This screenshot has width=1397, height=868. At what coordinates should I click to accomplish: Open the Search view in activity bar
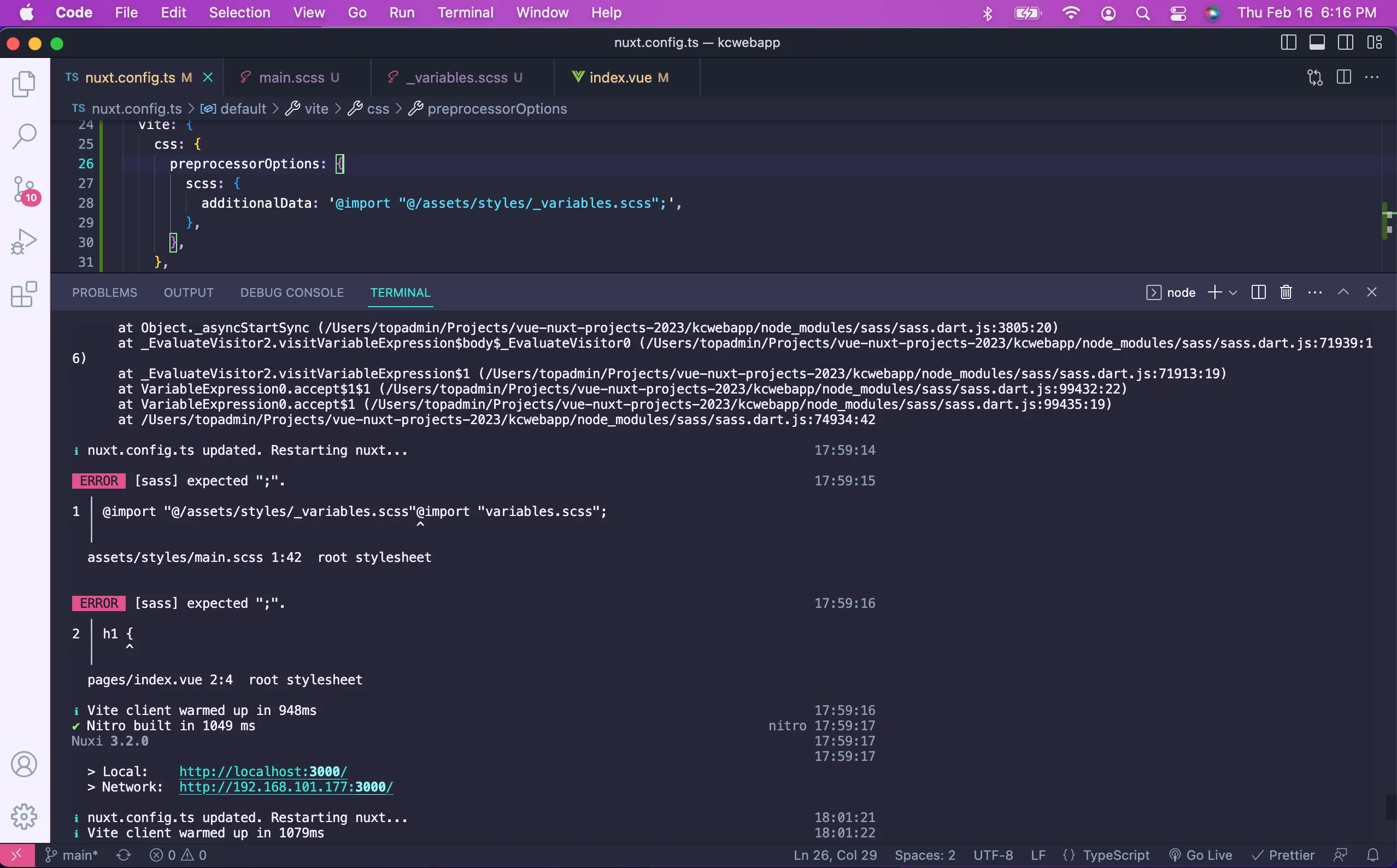click(x=24, y=137)
